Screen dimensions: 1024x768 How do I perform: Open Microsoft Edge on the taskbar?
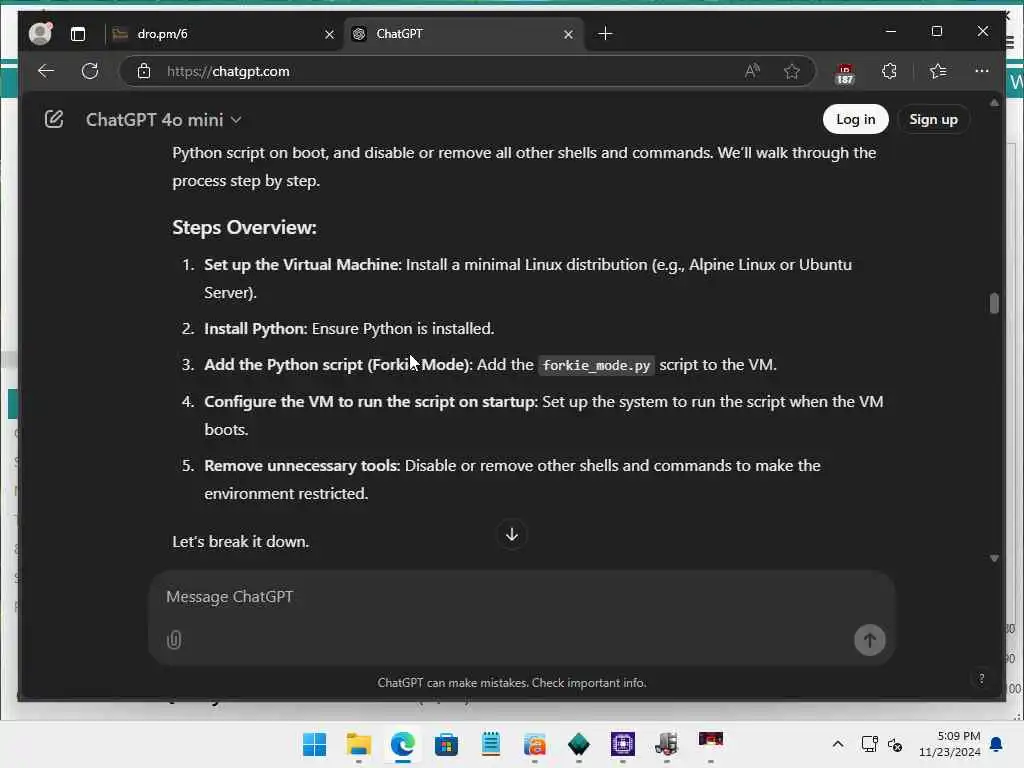click(403, 744)
